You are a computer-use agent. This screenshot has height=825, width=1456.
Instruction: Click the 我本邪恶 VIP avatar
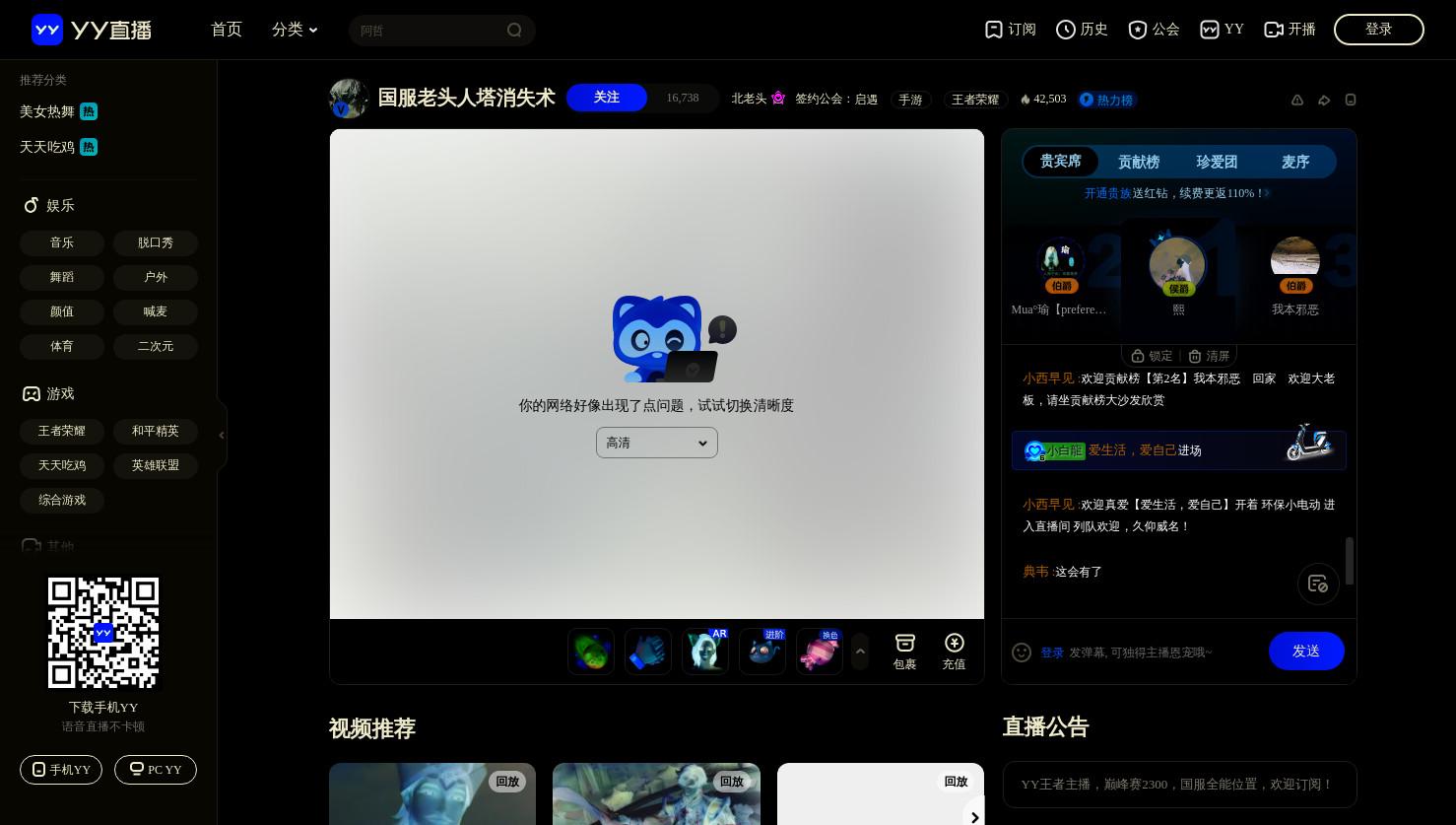(x=1295, y=261)
